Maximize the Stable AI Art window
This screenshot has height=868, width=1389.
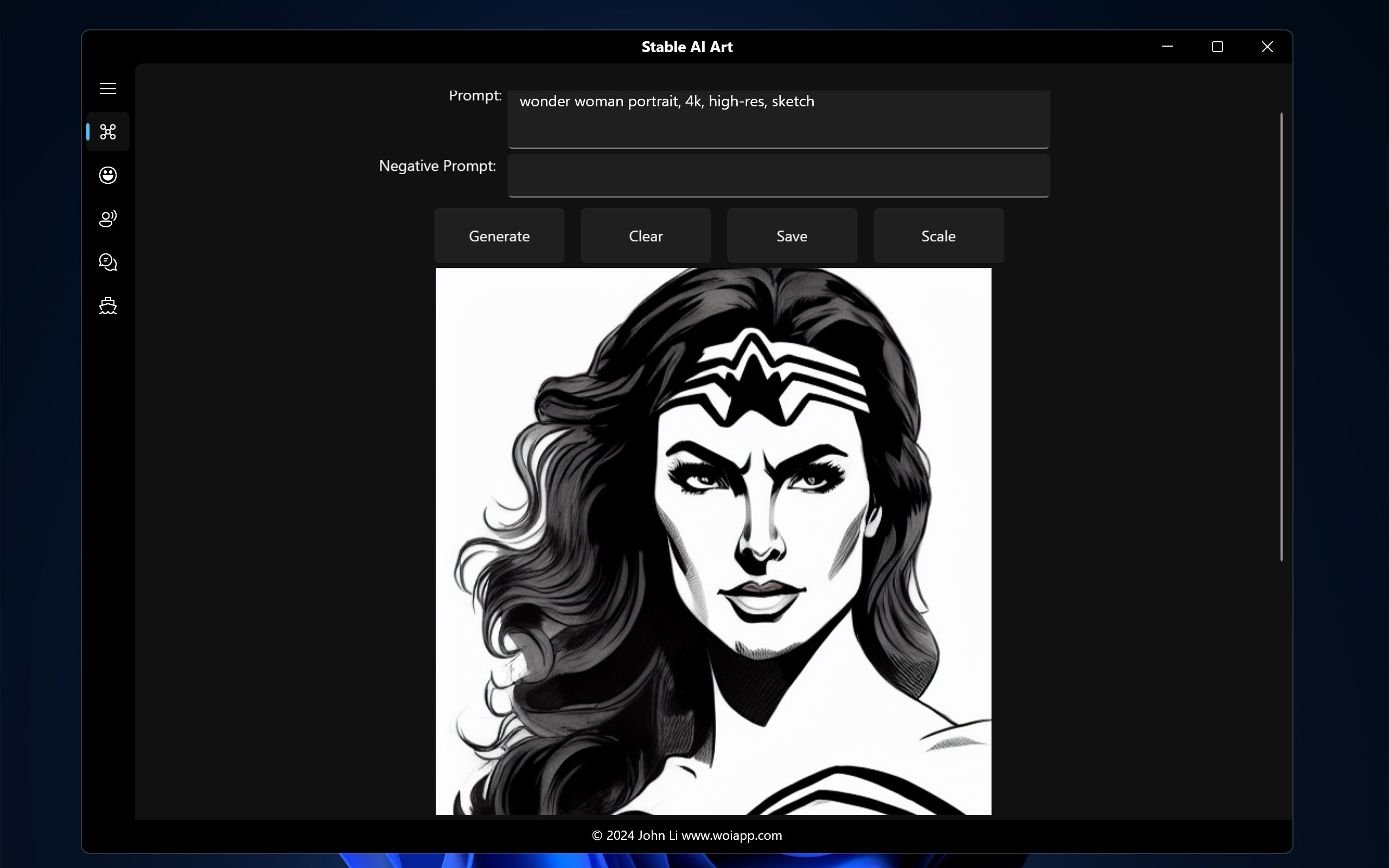[x=1217, y=47]
